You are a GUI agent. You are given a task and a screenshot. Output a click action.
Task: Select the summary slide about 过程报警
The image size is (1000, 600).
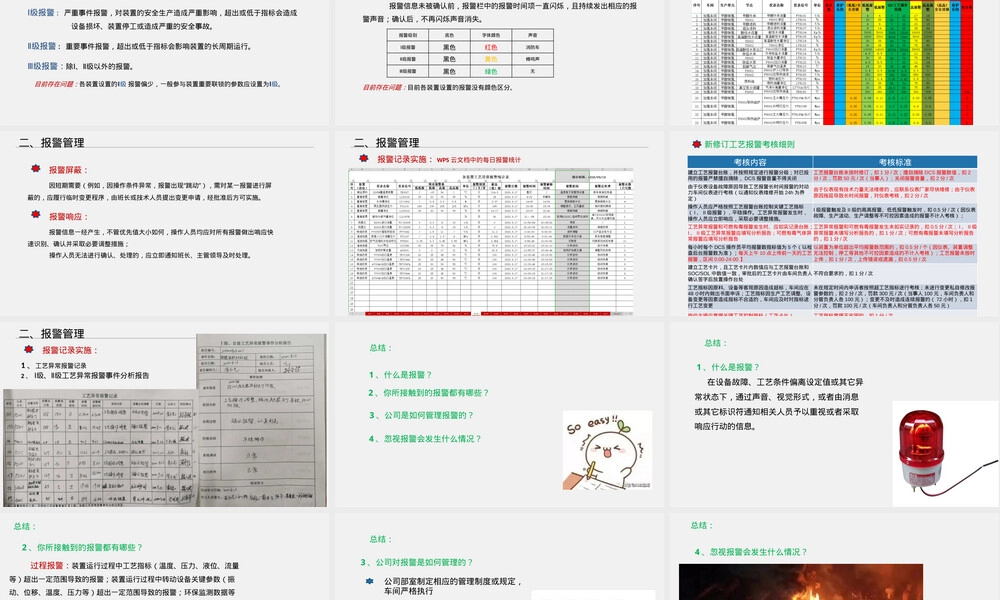(x=165, y=557)
